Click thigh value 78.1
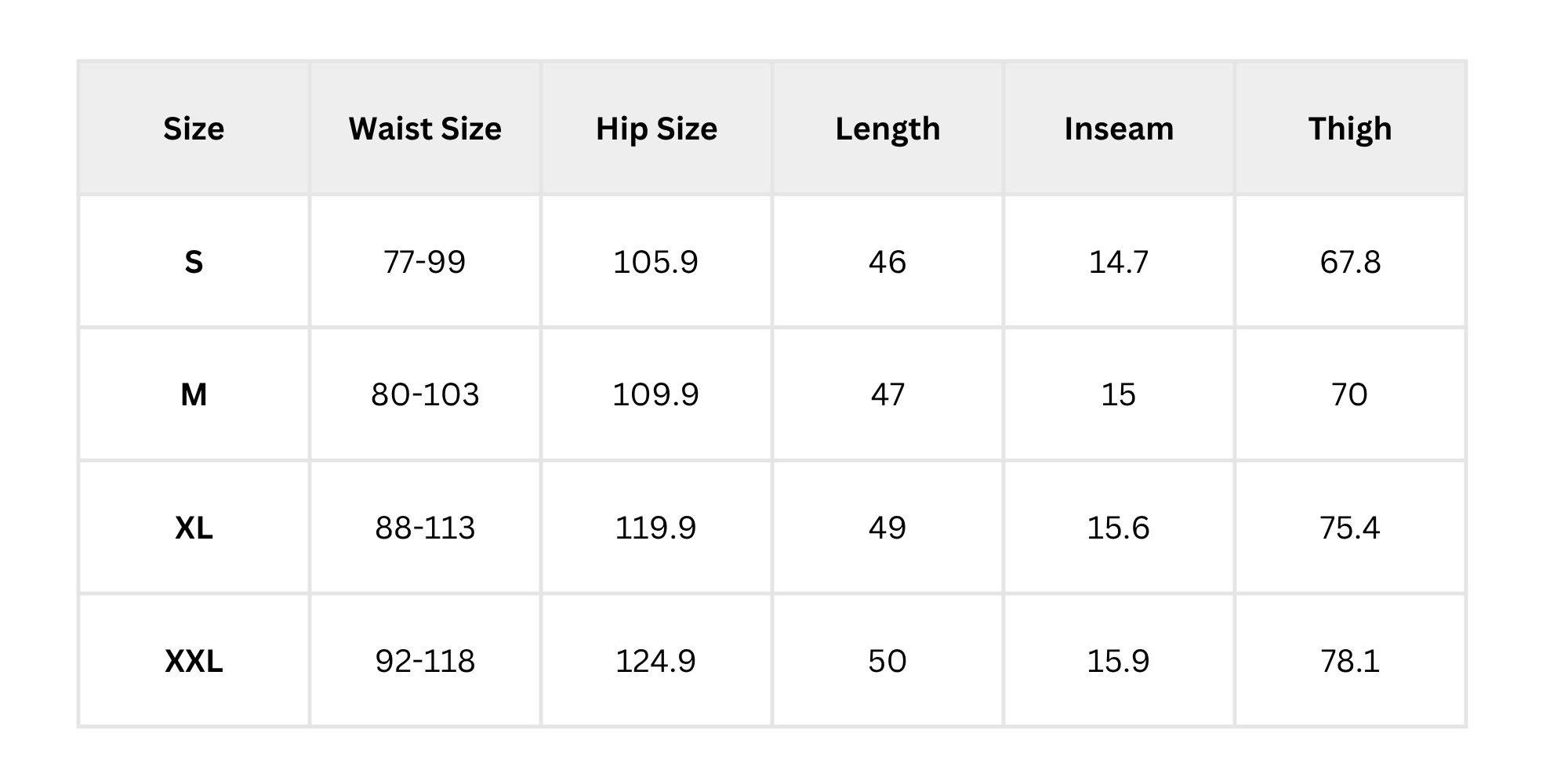The image size is (1568, 784). [1350, 661]
